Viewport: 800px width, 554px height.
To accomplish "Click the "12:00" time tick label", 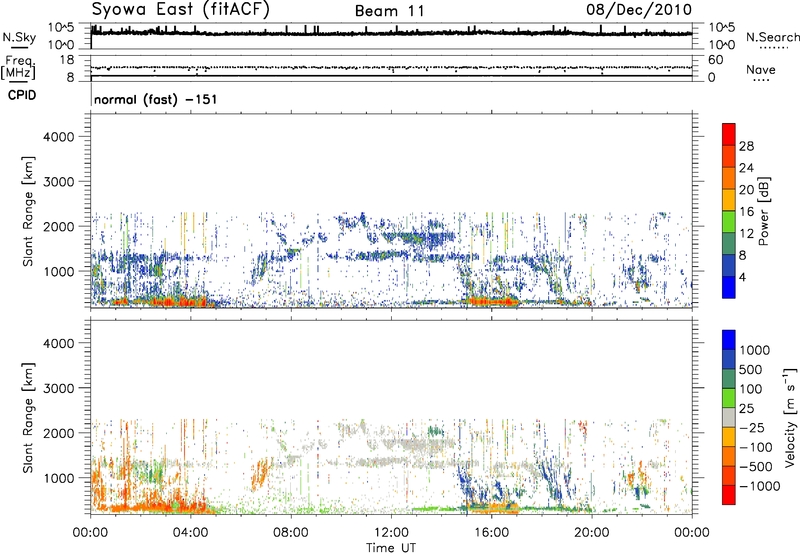I will pyautogui.click(x=391, y=533).
